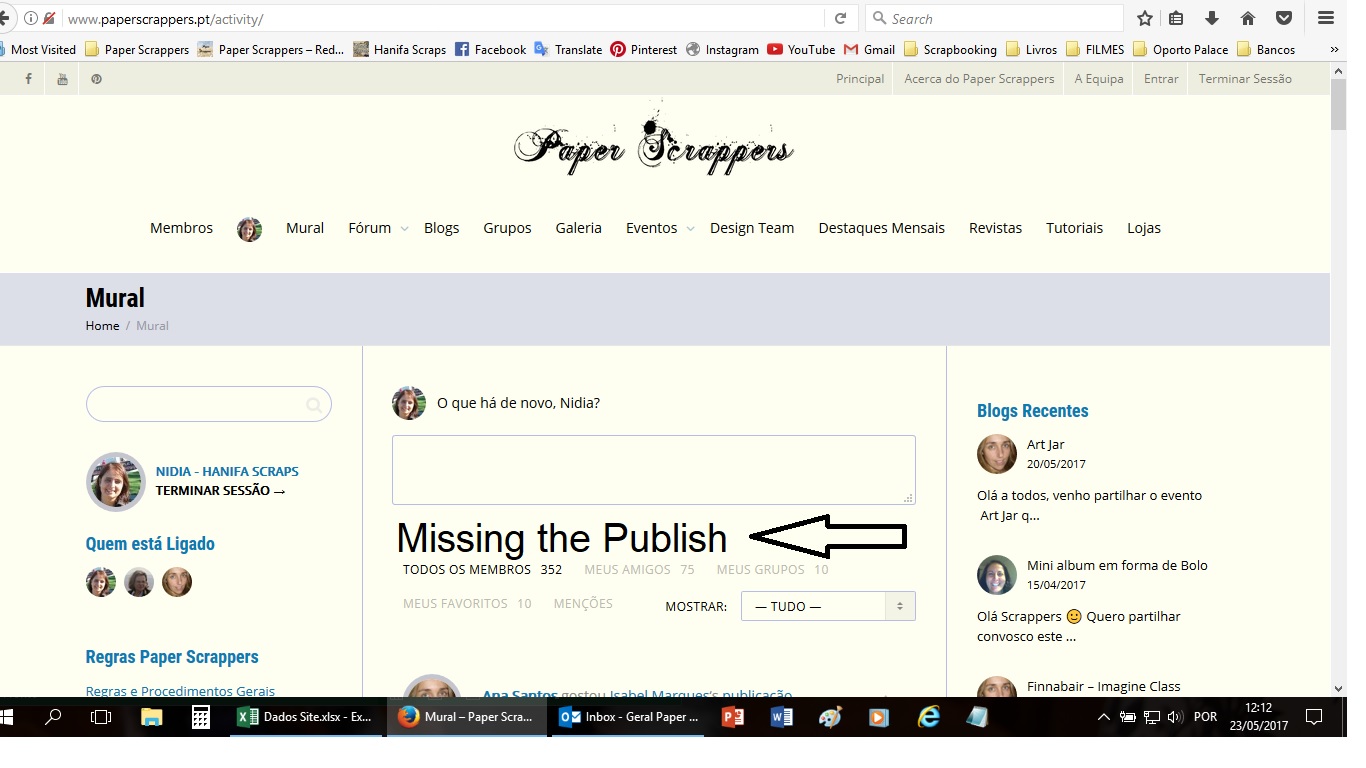Open the YouTube icon in site header
This screenshot has height=768, width=1366.
pyautogui.click(x=62, y=79)
